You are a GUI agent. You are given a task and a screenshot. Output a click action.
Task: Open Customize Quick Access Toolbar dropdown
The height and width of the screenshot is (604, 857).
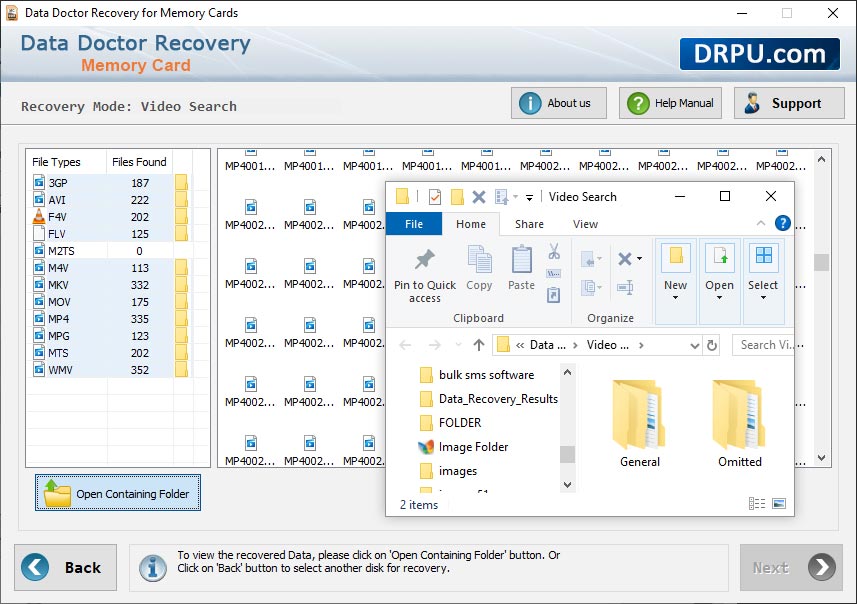pyautogui.click(x=529, y=197)
